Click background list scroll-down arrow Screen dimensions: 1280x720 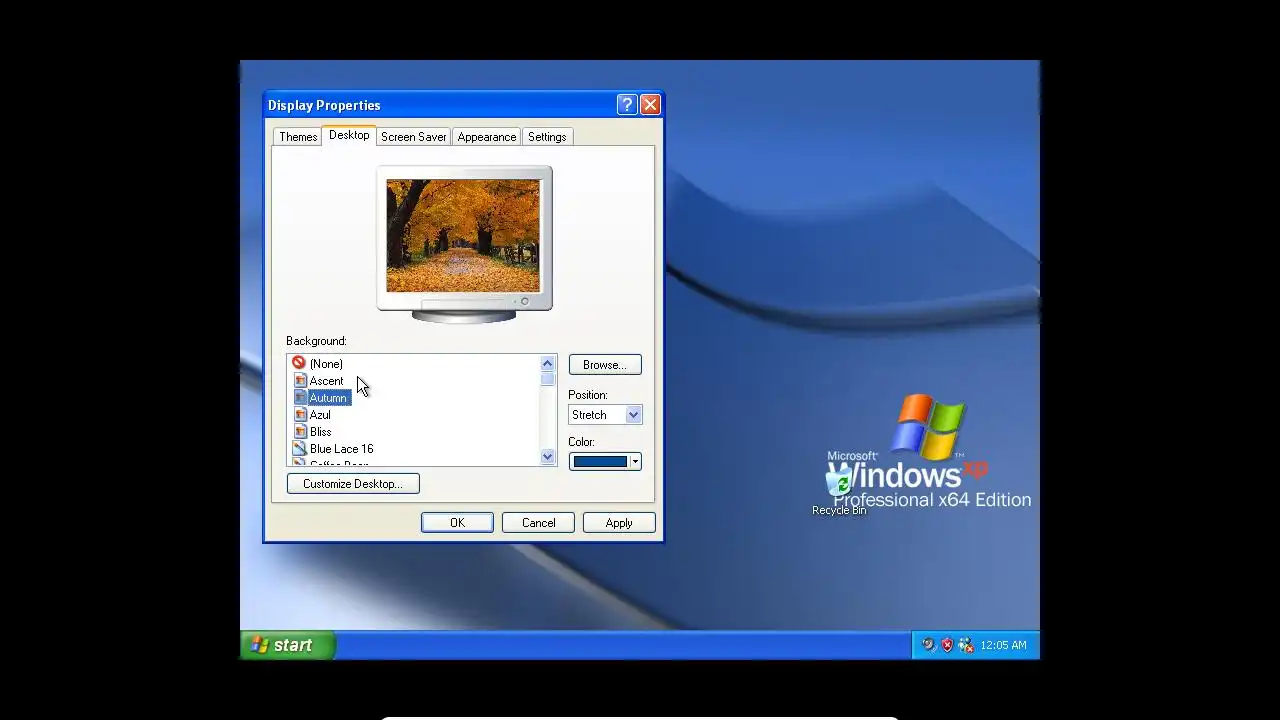click(547, 457)
